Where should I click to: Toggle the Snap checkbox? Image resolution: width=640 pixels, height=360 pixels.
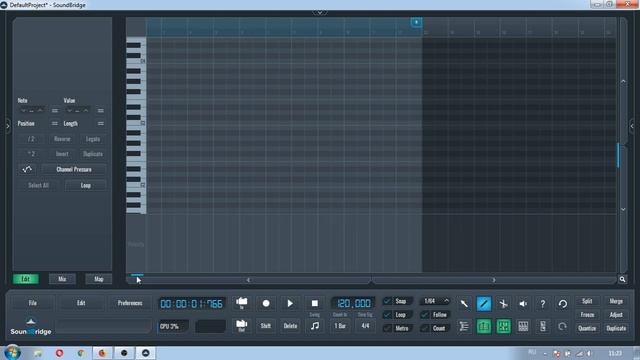pyautogui.click(x=387, y=301)
